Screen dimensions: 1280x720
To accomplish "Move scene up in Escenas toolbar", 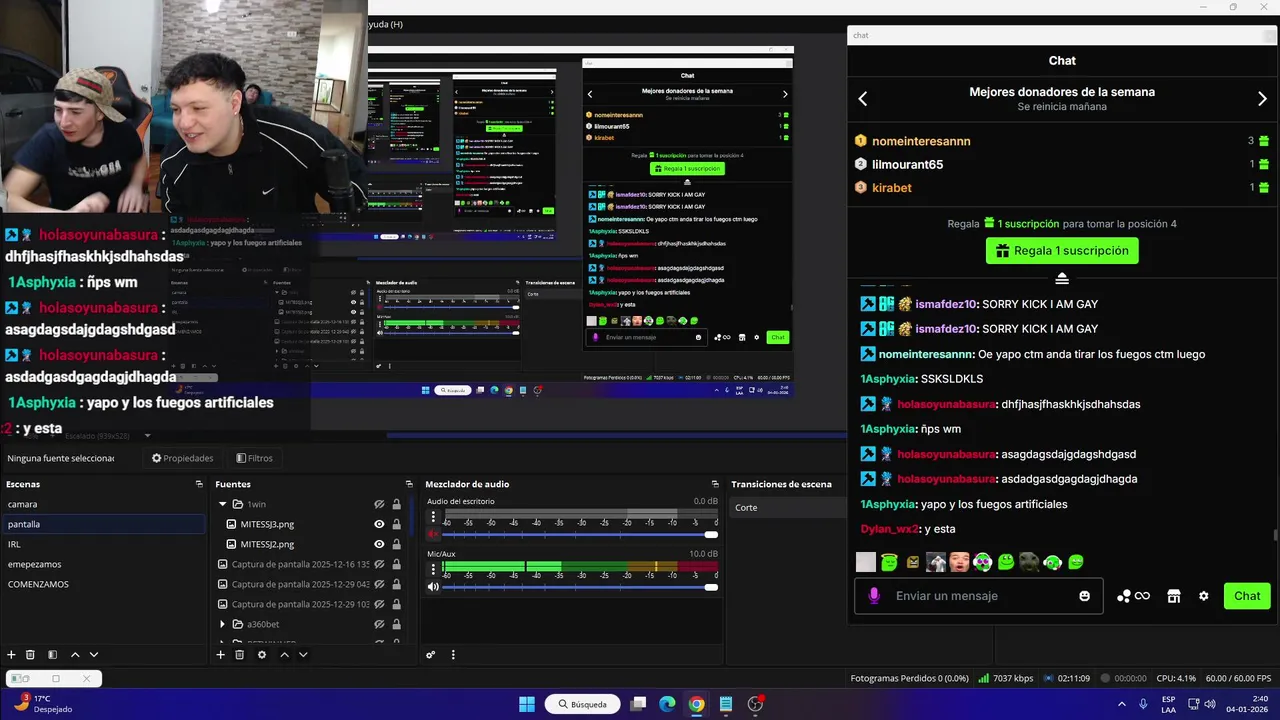I will pyautogui.click(x=75, y=655).
